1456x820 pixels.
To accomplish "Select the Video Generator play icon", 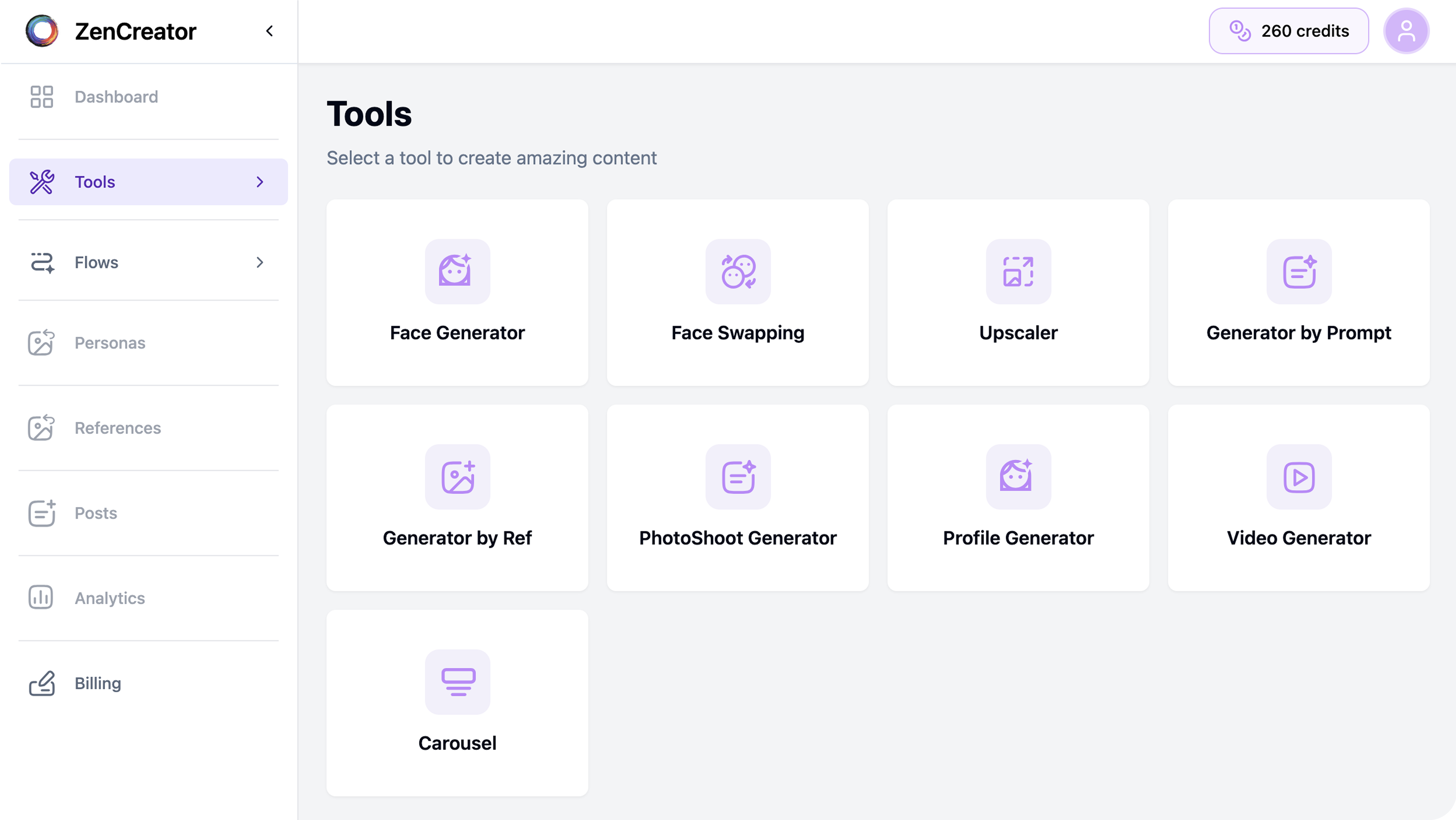I will click(1298, 477).
